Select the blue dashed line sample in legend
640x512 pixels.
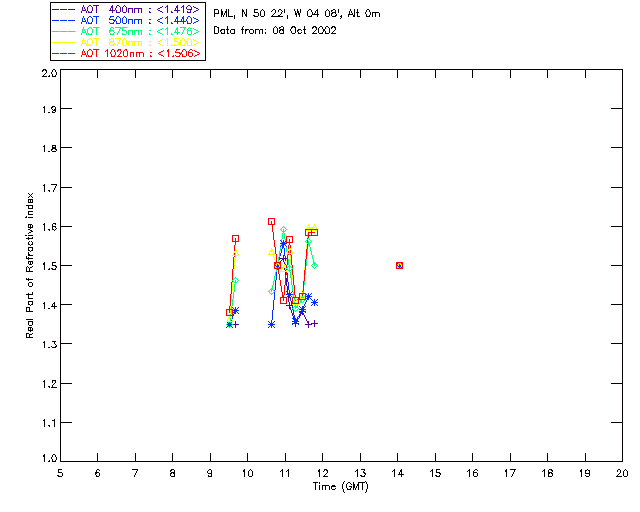tap(64, 20)
